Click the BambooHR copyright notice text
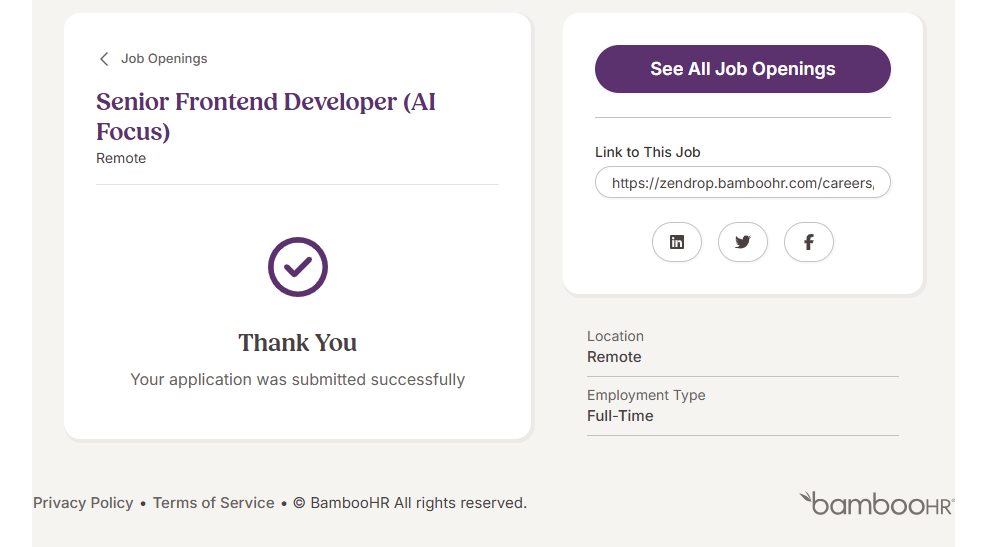 [410, 503]
